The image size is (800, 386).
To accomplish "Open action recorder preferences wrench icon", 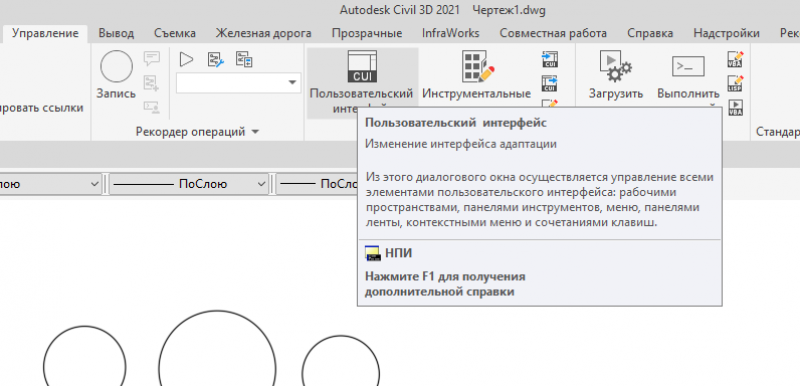I will coord(216,60).
